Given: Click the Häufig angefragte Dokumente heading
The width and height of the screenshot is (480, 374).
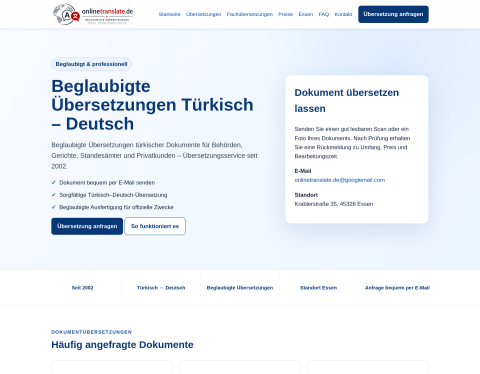Looking at the screenshot, I should pyautogui.click(x=122, y=345).
